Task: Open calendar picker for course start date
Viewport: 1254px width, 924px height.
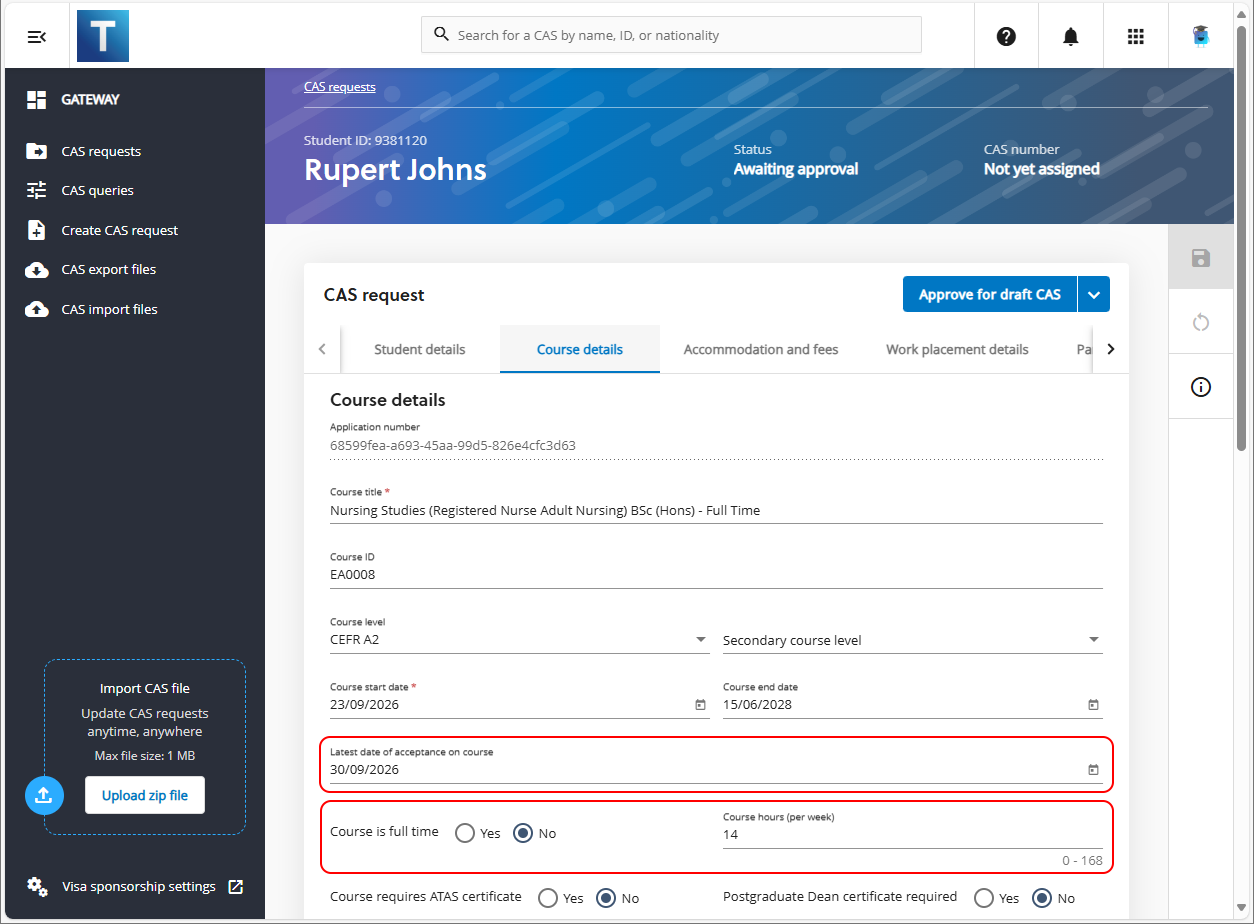Action: [700, 705]
